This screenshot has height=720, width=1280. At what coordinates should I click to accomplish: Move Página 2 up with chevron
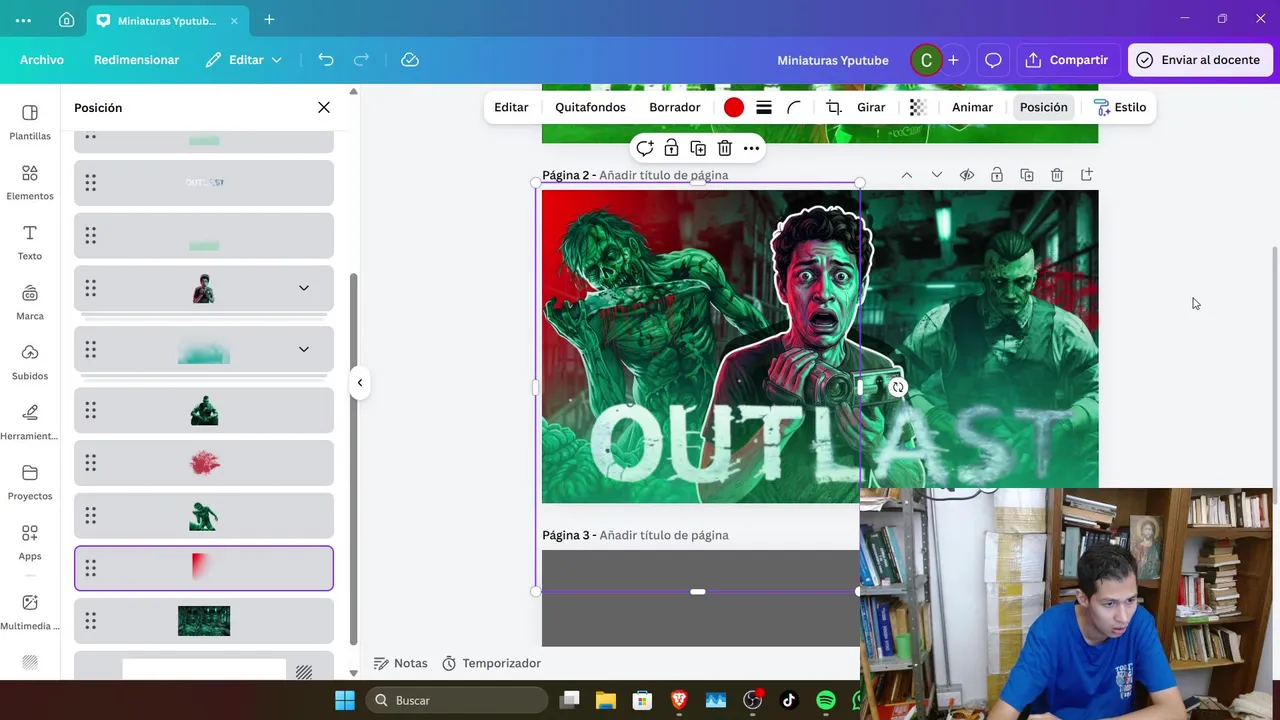tap(907, 175)
